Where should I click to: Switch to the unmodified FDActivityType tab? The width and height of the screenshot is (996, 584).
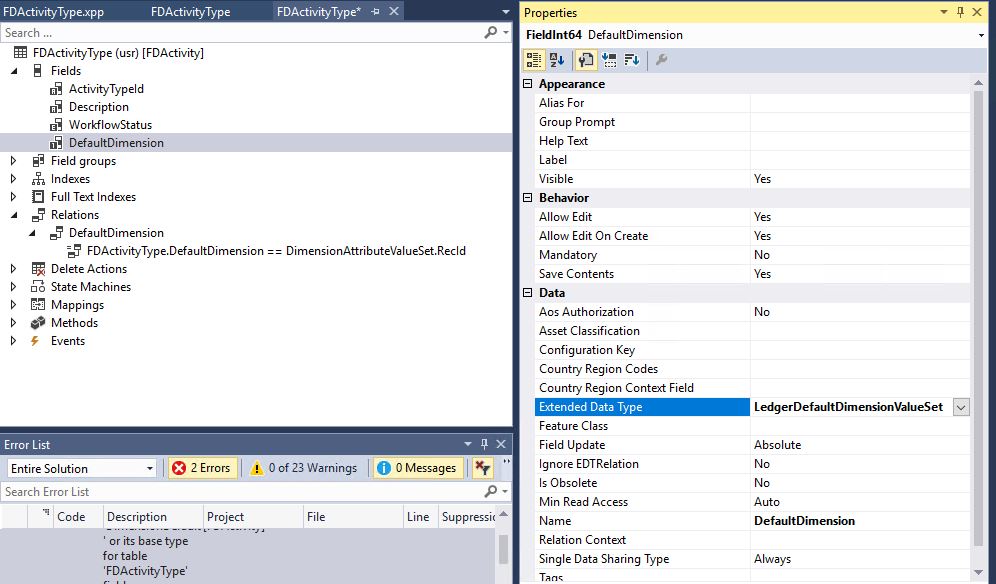(x=190, y=12)
